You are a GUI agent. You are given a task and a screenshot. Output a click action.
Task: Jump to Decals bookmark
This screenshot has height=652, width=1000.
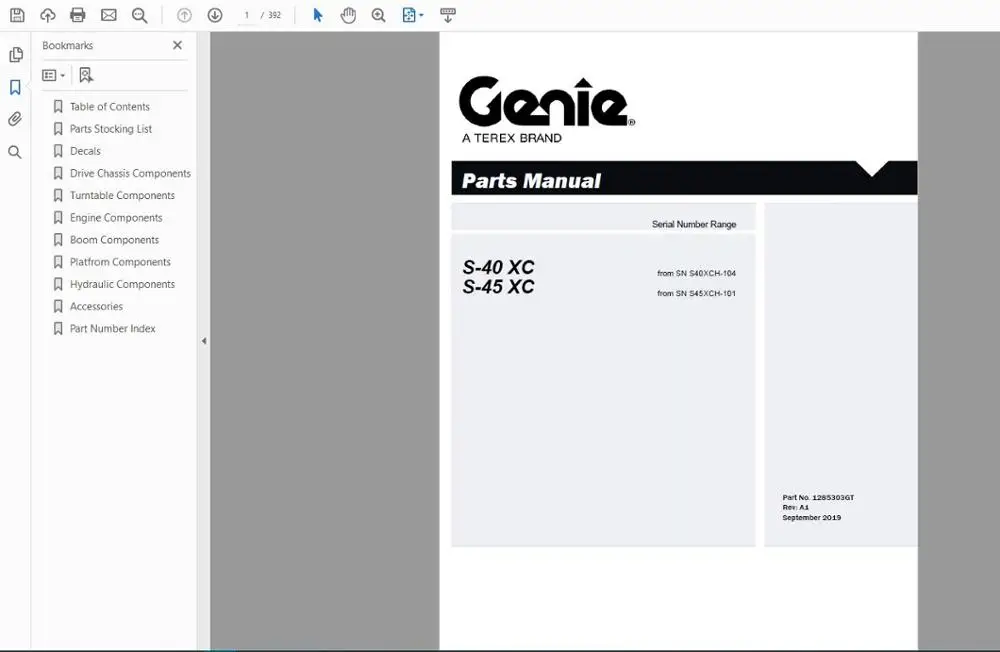(85, 151)
